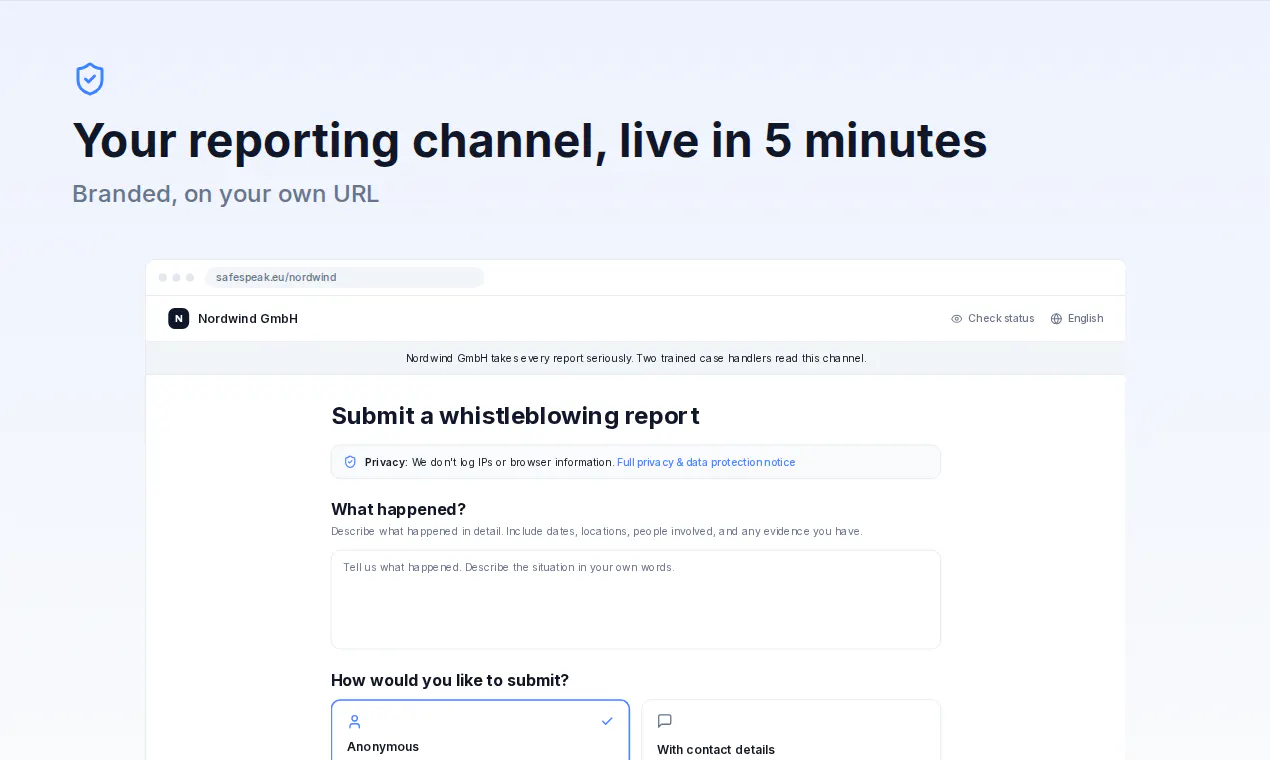This screenshot has height=760, width=1270.
Task: Click the speech bubble icon on contact card
Action: point(665,721)
